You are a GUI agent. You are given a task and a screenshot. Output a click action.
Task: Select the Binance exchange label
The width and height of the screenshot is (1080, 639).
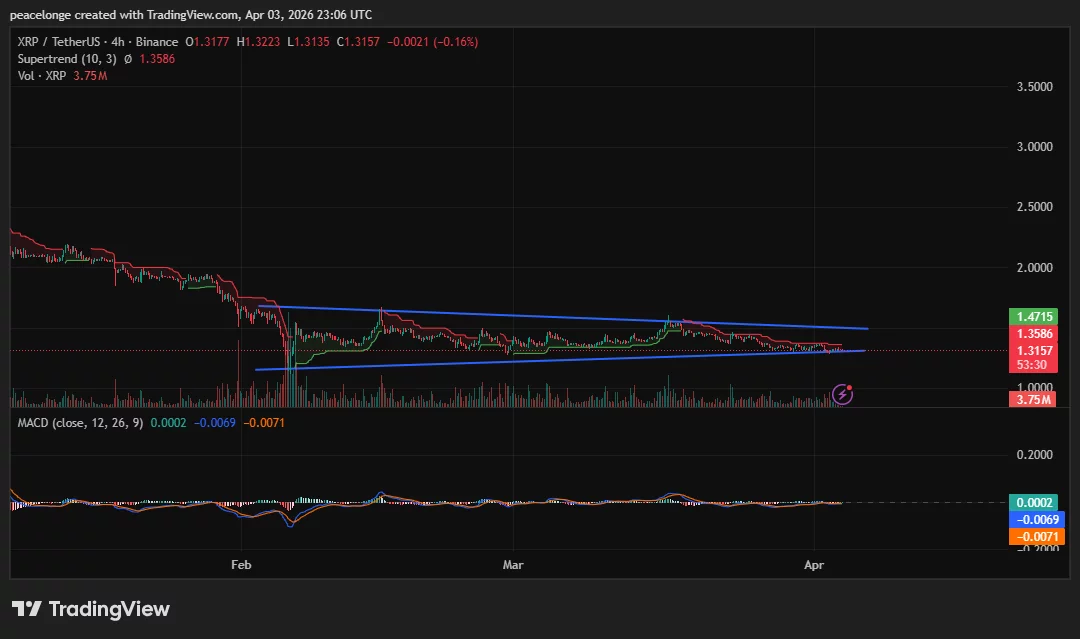point(155,41)
